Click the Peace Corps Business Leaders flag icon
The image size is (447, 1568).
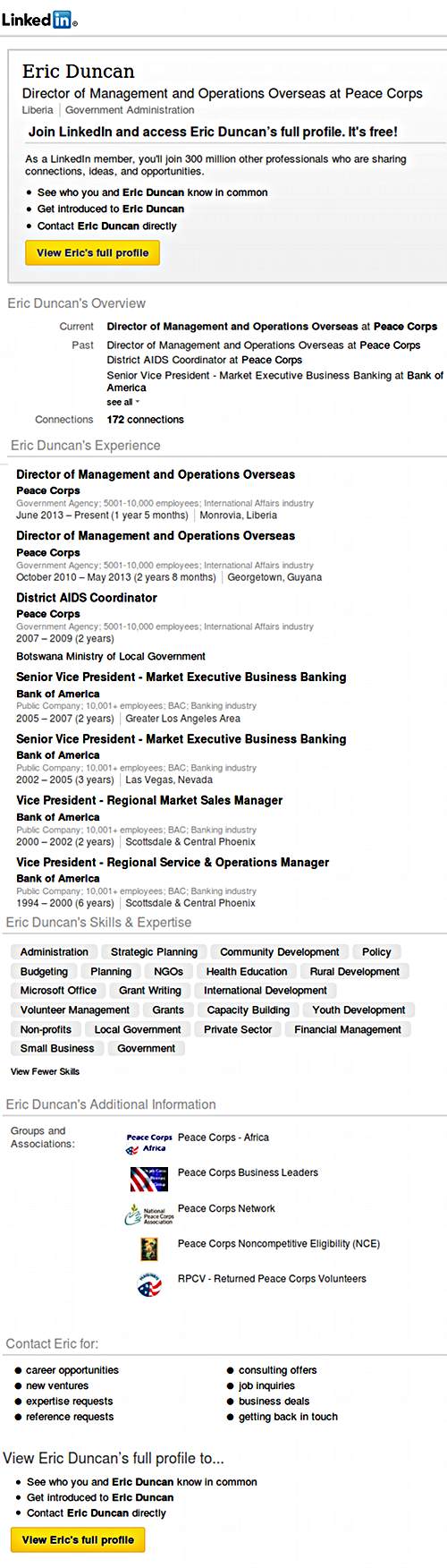coord(148,1179)
